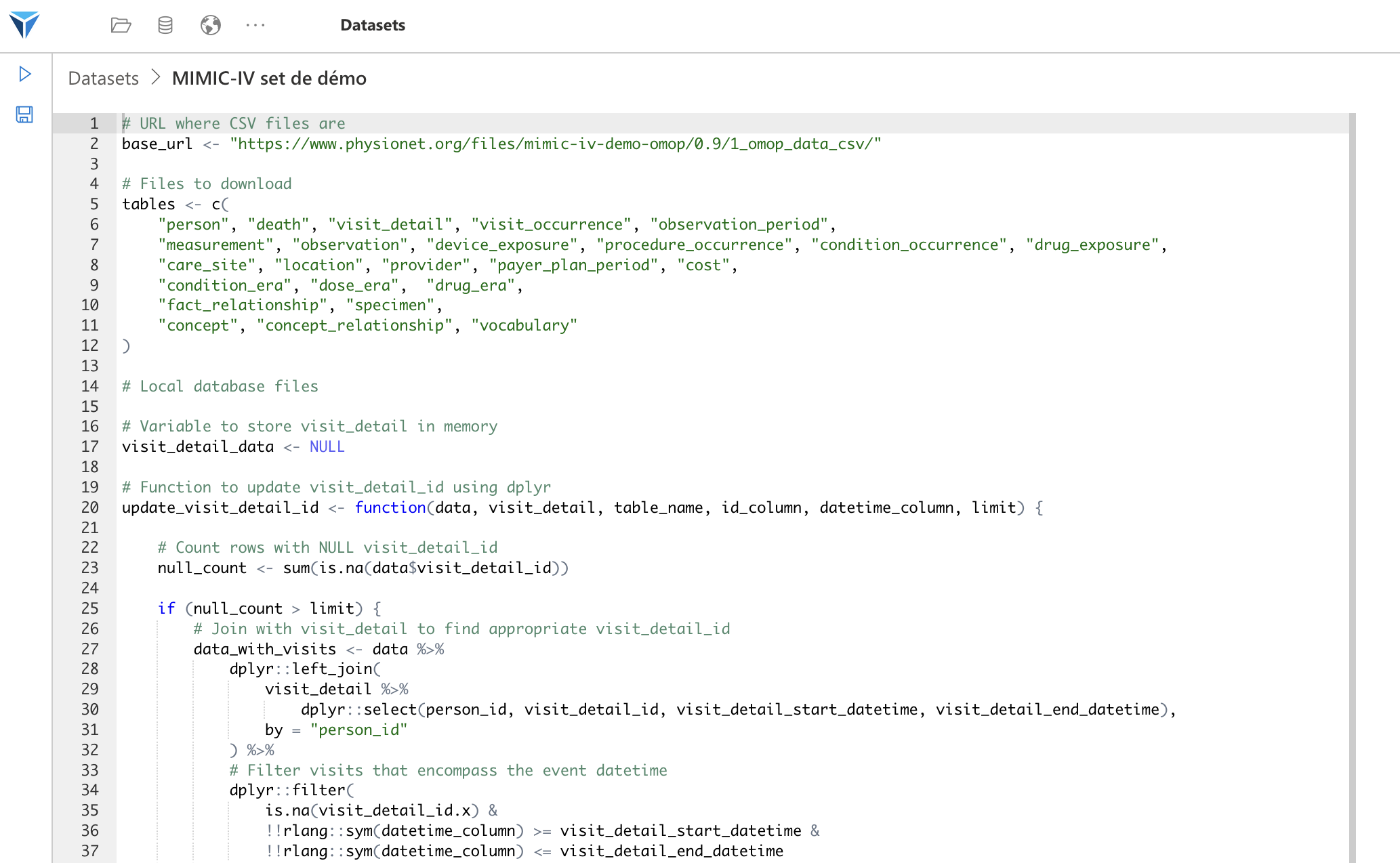1400x863 pixels.
Task: Click the "payer_plan_period" string
Action: (573, 265)
